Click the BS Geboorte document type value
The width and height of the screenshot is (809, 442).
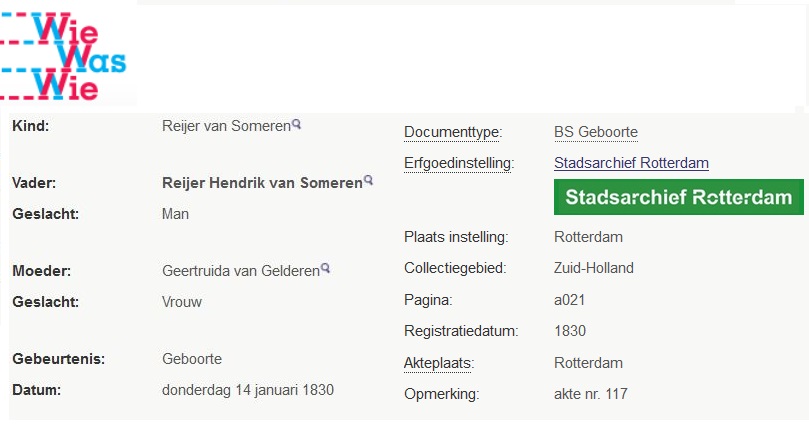pyautogui.click(x=596, y=132)
